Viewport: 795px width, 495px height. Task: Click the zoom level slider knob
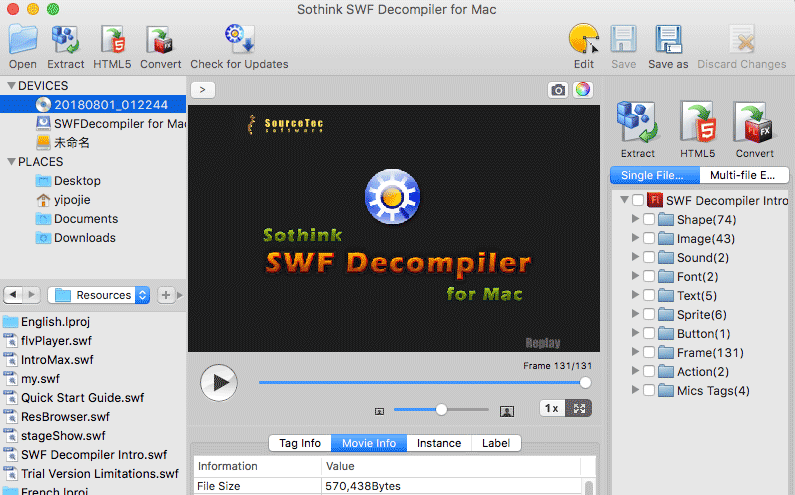click(x=442, y=409)
